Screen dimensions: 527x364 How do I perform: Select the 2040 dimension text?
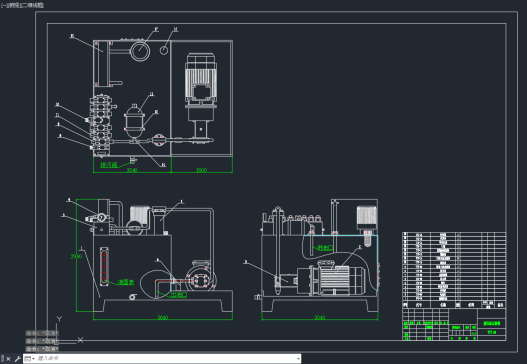click(132, 170)
